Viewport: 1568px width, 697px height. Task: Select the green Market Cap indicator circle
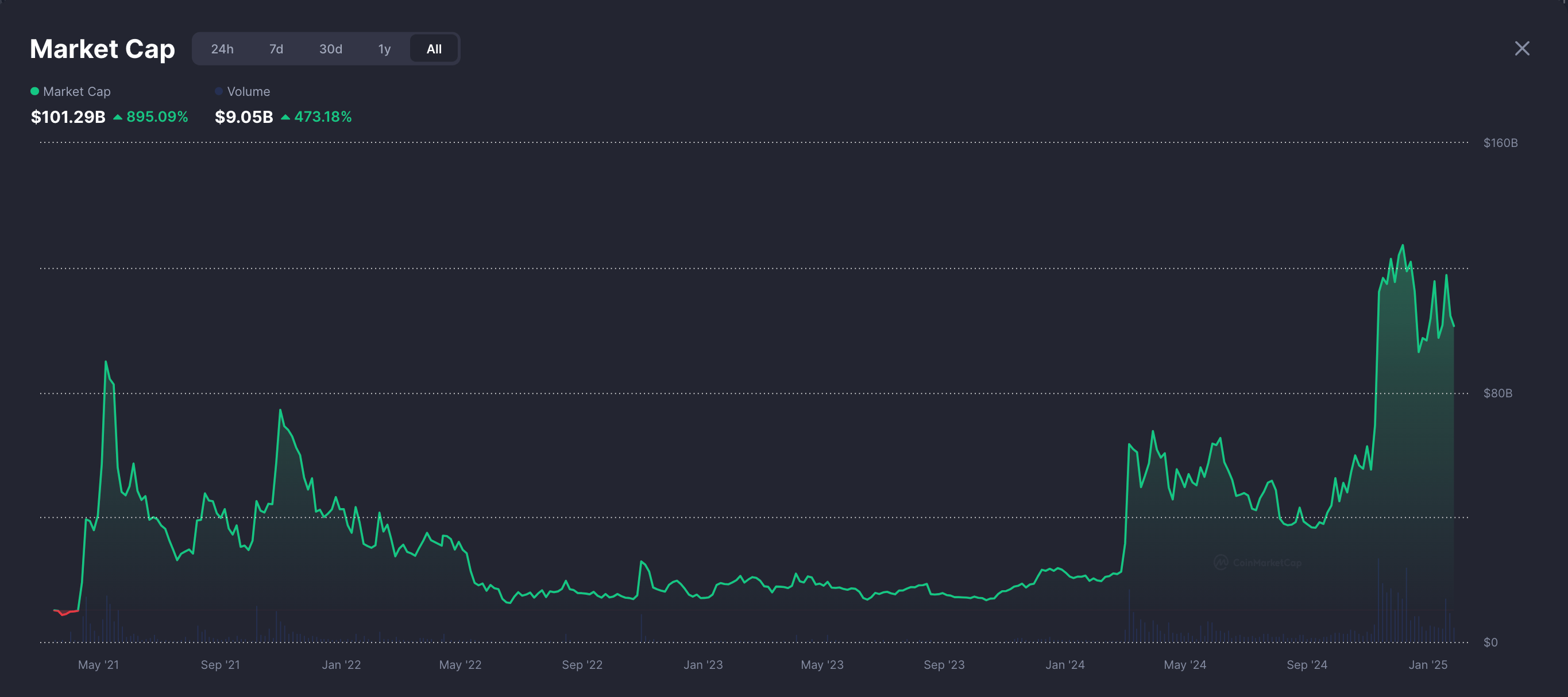(x=34, y=91)
